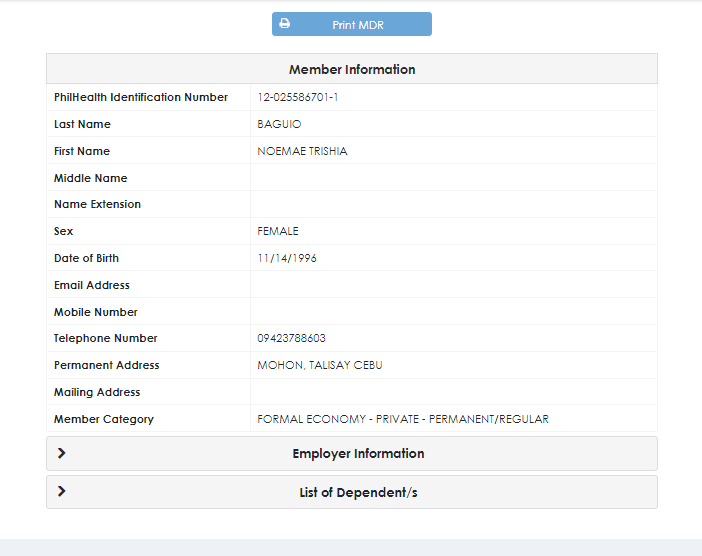
Task: Click the Member Information panel header
Action: click(x=352, y=70)
